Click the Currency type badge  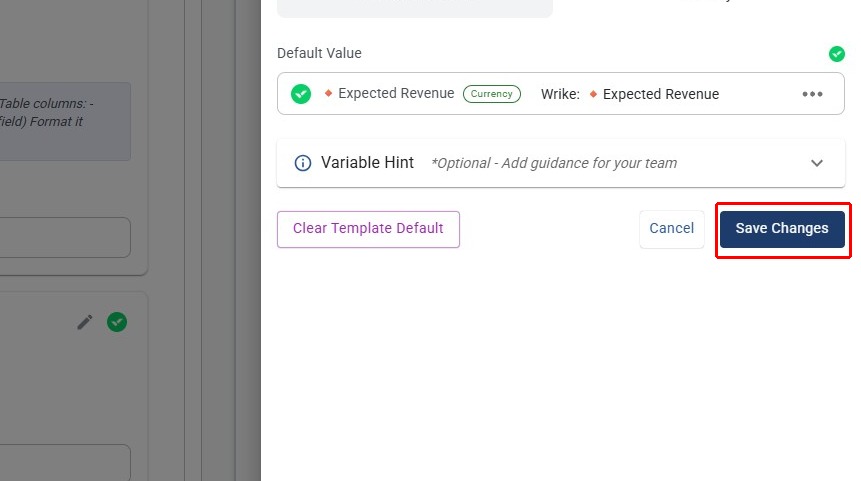click(491, 94)
